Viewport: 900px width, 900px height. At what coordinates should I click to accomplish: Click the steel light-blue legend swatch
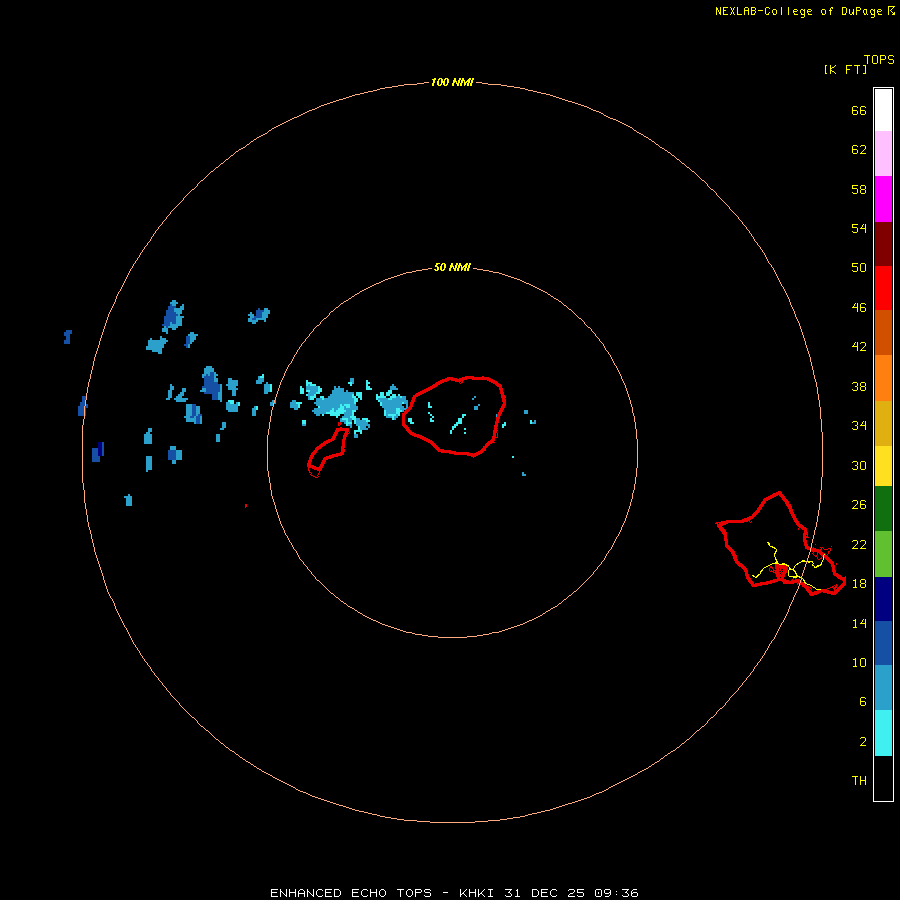pos(883,688)
